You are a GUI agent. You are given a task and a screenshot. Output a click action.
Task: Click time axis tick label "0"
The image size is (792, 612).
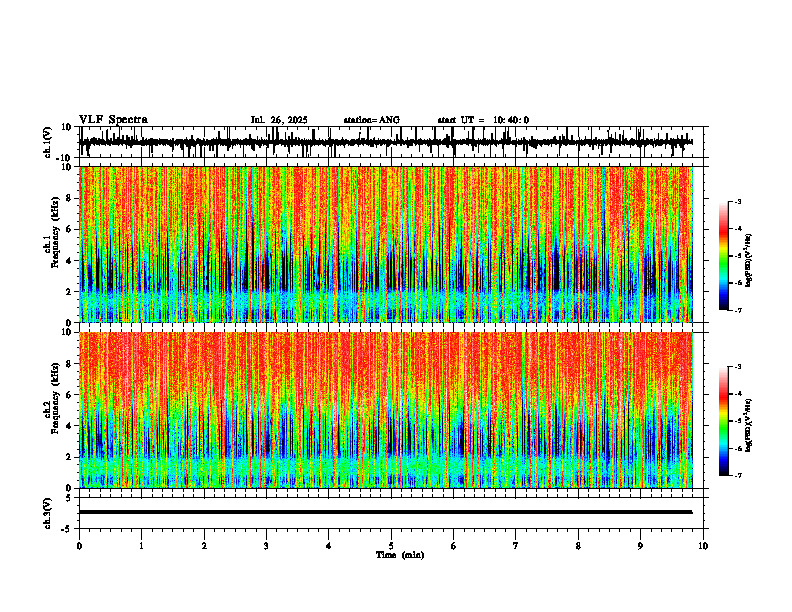tap(79, 546)
